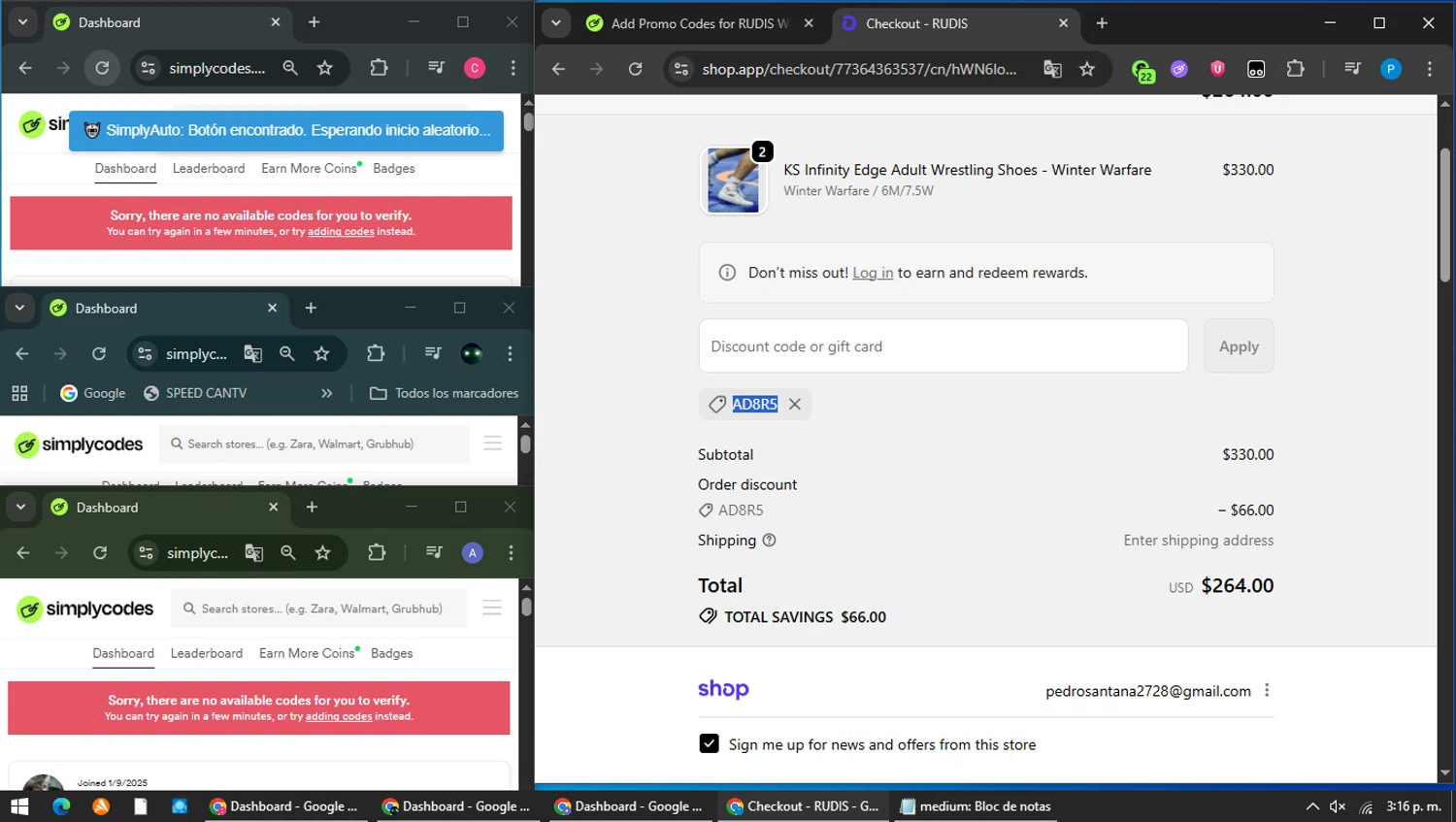Go back in the checkout window
Viewport: 1456px width, 822px height.
pos(558,69)
